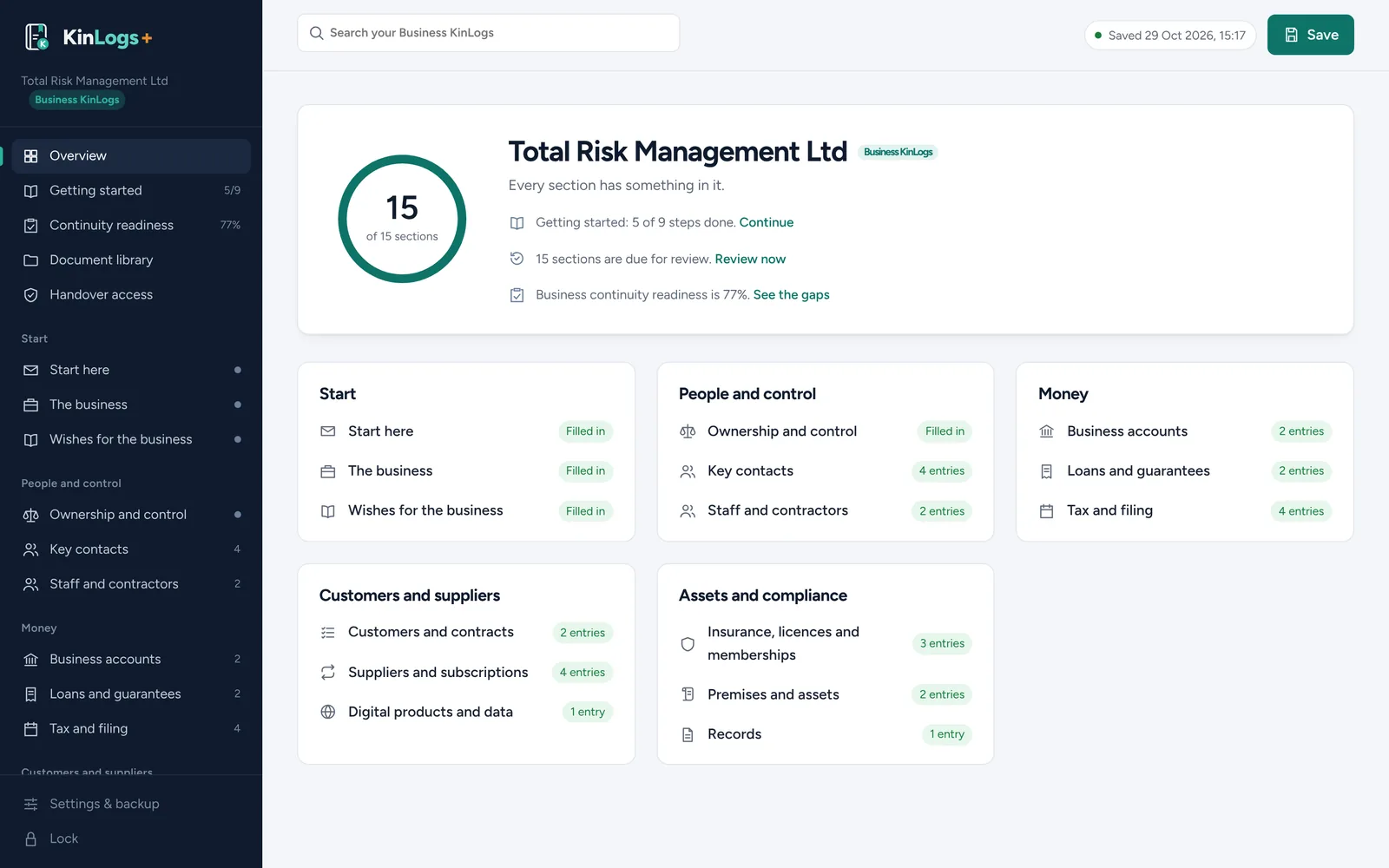Screen dimensions: 1389x868
Task: Open Key contacts row in People and control card
Action: [826, 471]
